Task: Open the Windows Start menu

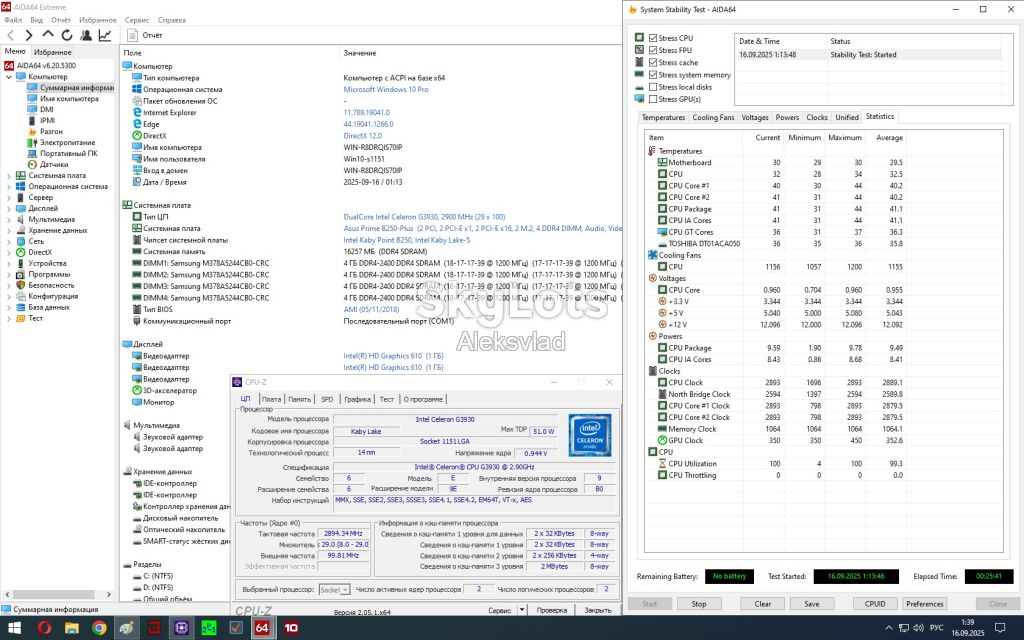Action: pyautogui.click(x=14, y=628)
